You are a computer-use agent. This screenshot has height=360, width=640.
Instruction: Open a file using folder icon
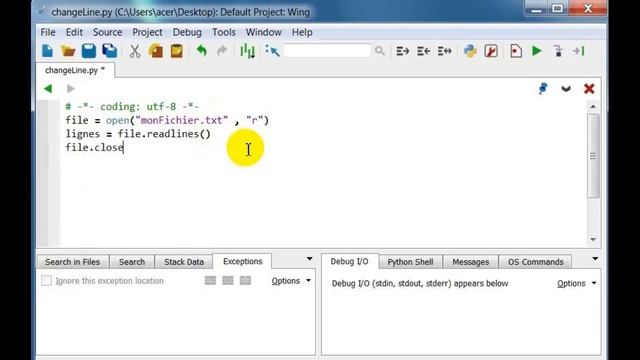[68, 51]
